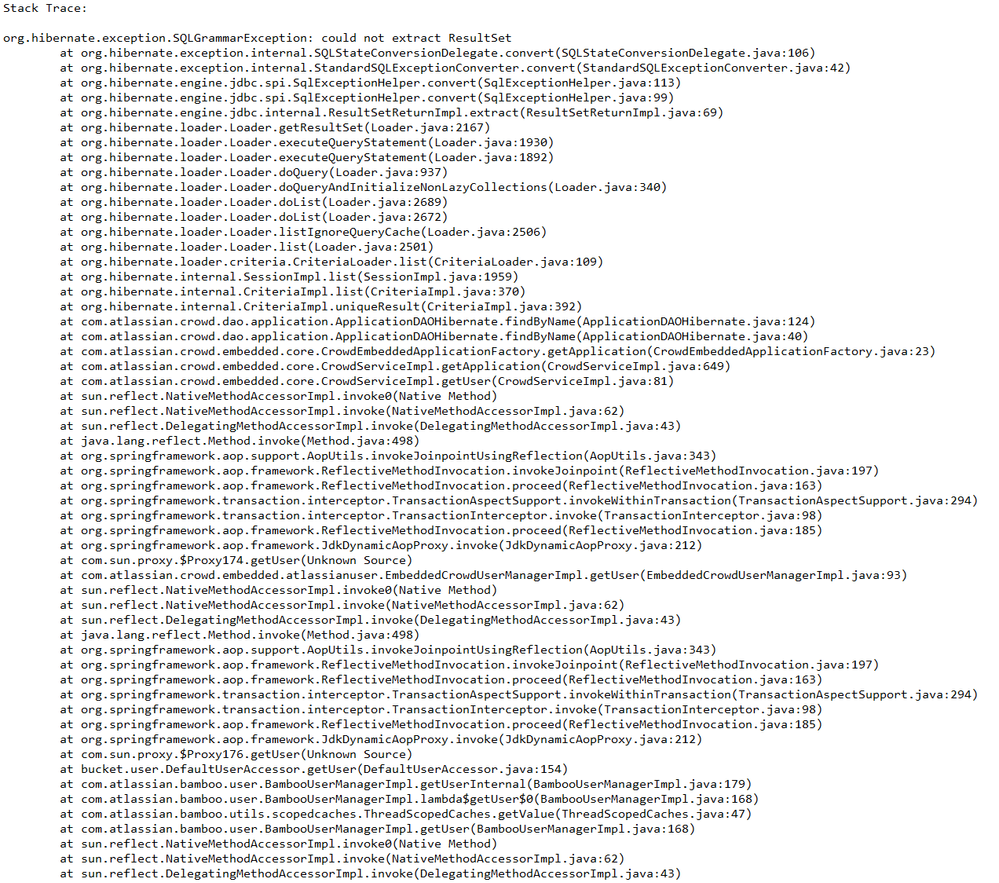Click the ResultSetReturnImpl.extract stack line
Viewport: 999px width, 883px height.
coord(392,113)
